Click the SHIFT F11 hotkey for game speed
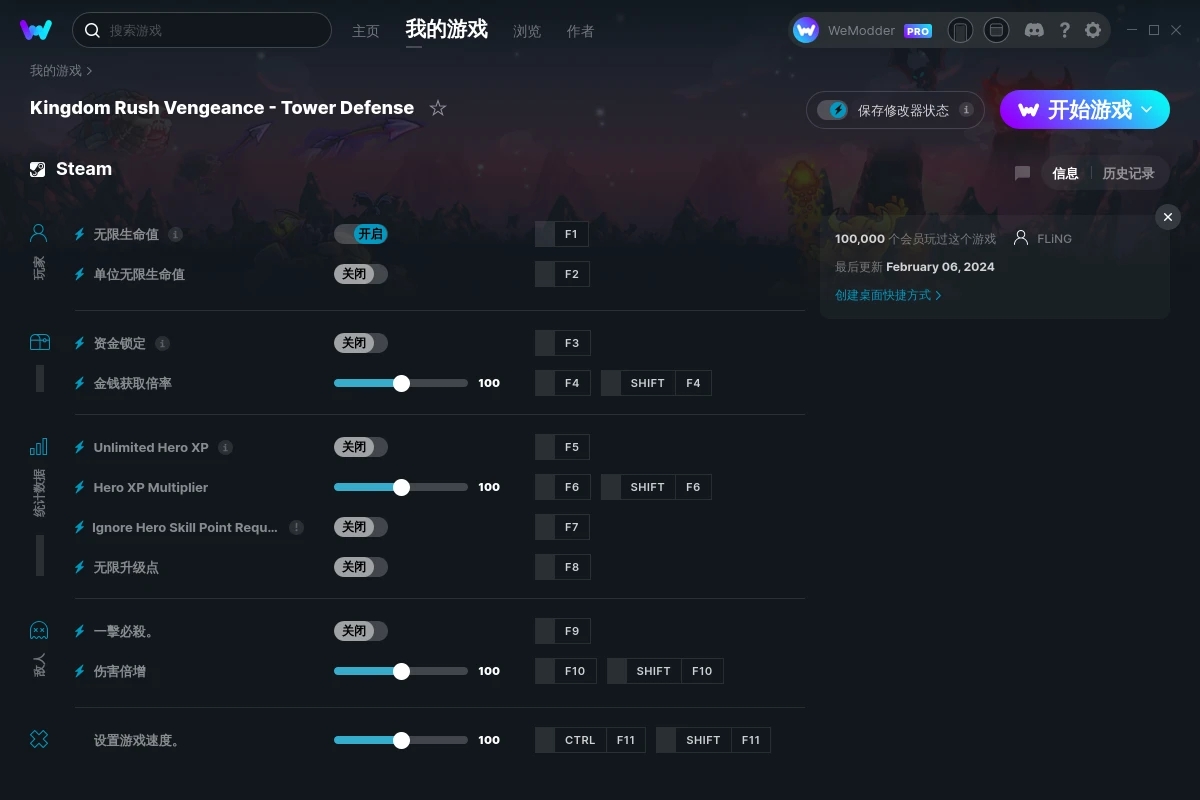This screenshot has height=800, width=1200. [713, 740]
